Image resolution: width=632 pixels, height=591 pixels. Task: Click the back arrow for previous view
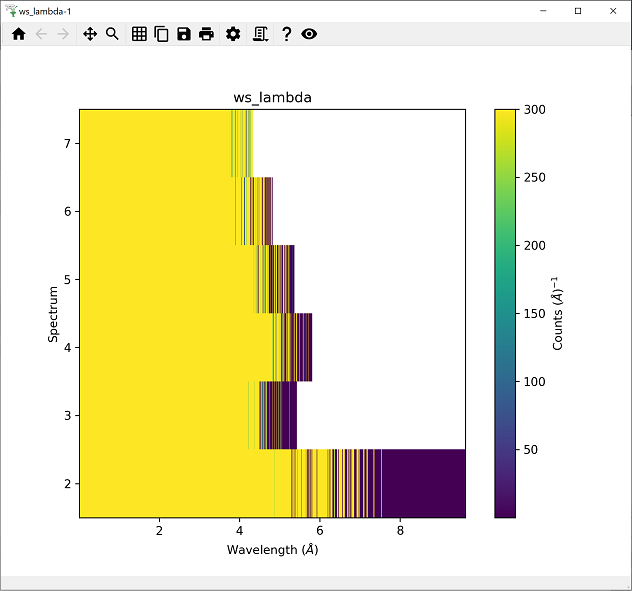coord(41,34)
